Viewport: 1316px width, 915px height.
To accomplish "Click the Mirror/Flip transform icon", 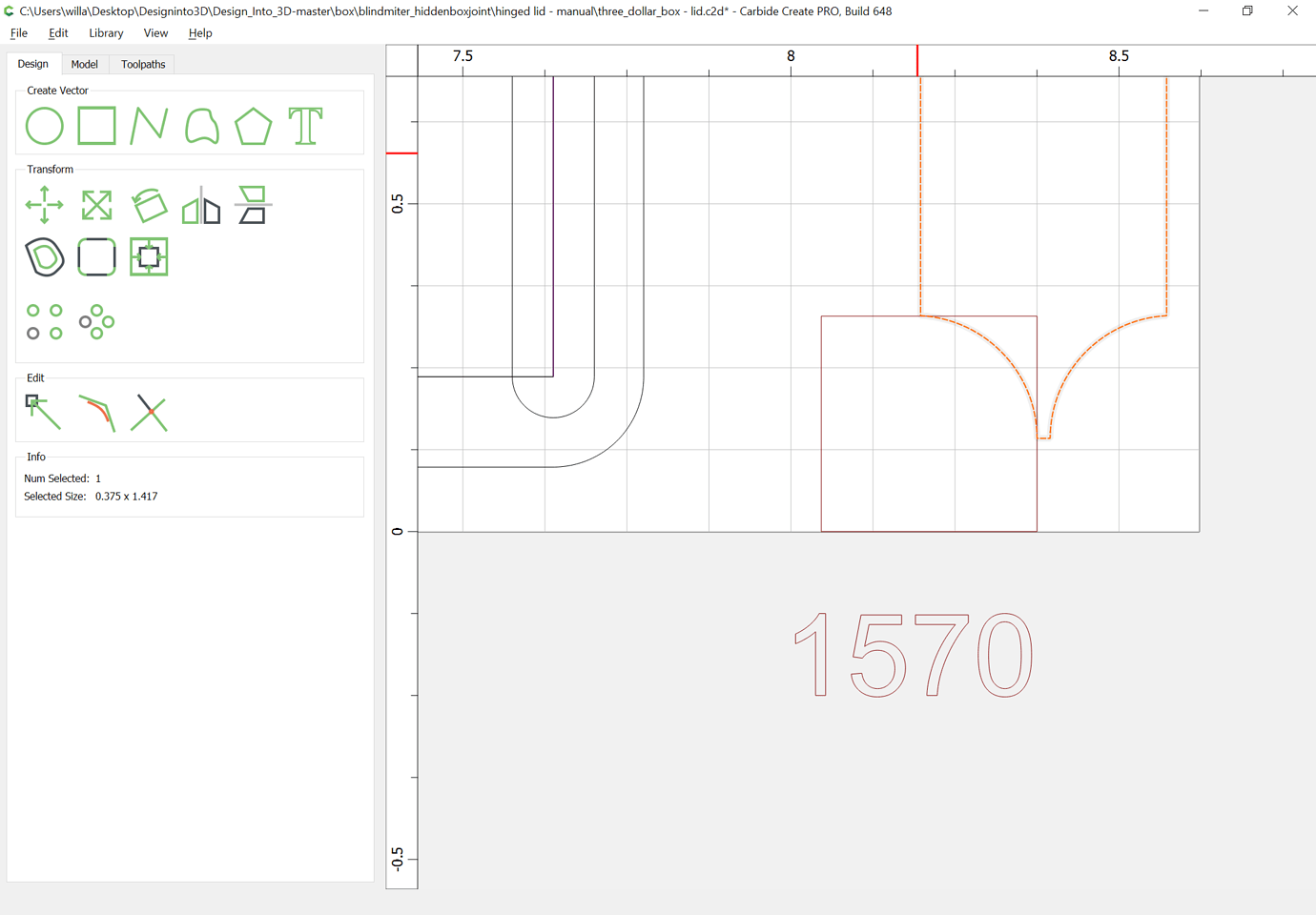I will pos(201,205).
